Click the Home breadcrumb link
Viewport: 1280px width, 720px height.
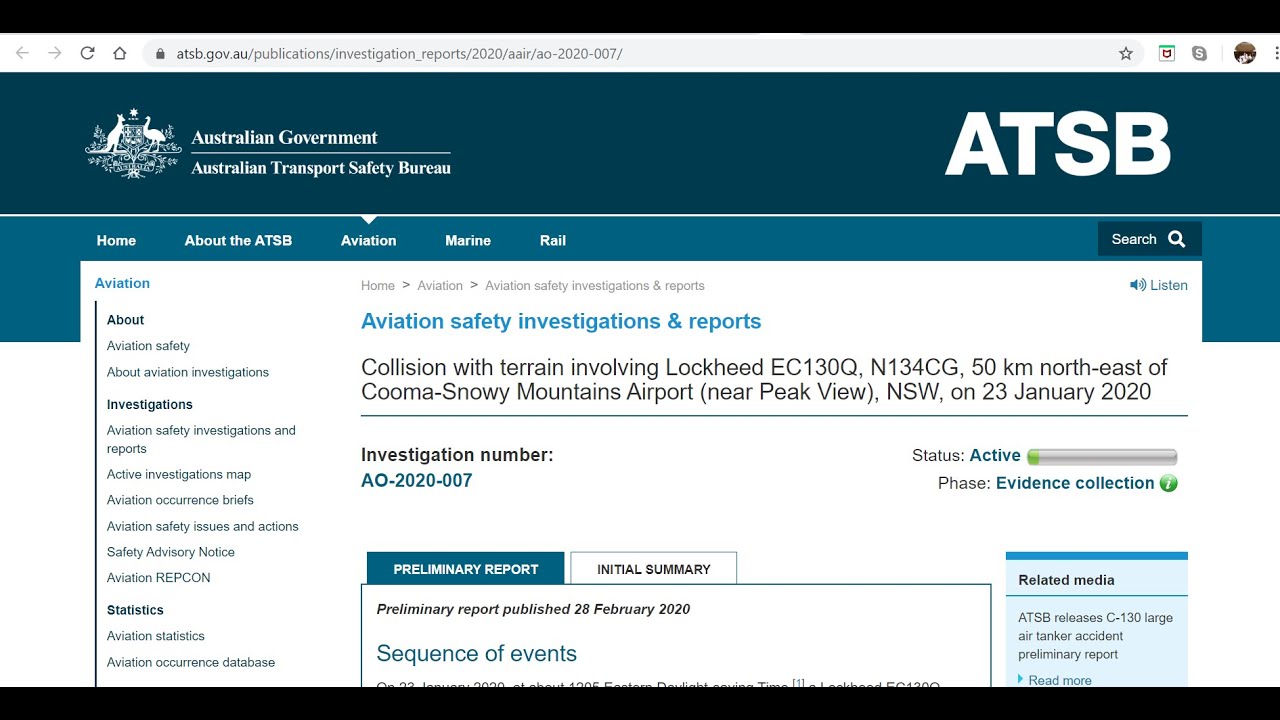378,286
